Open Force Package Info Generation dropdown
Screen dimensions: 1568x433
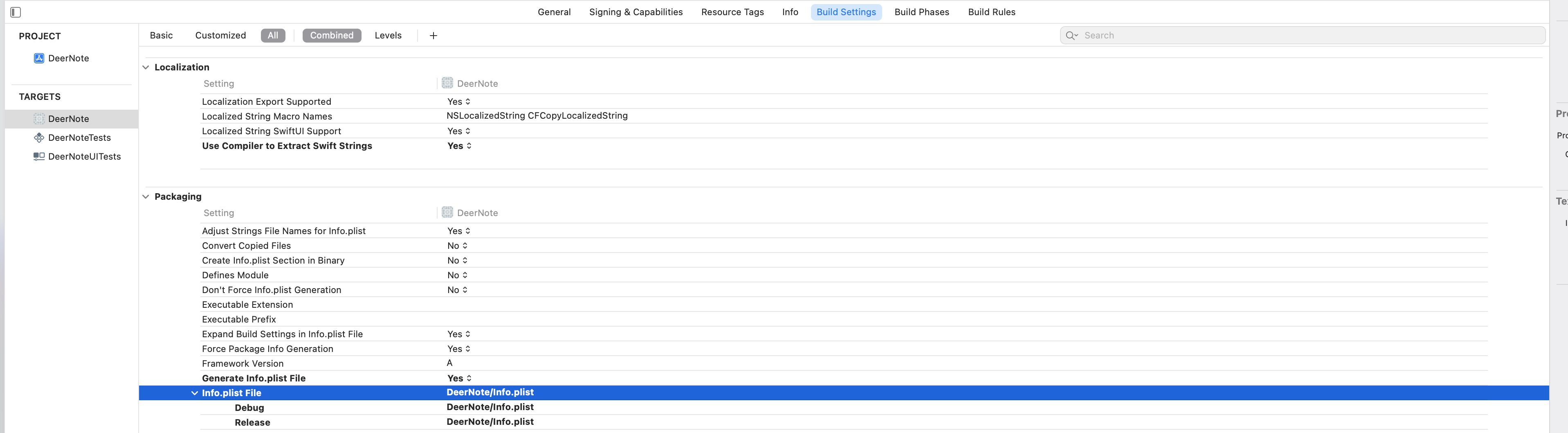459,349
